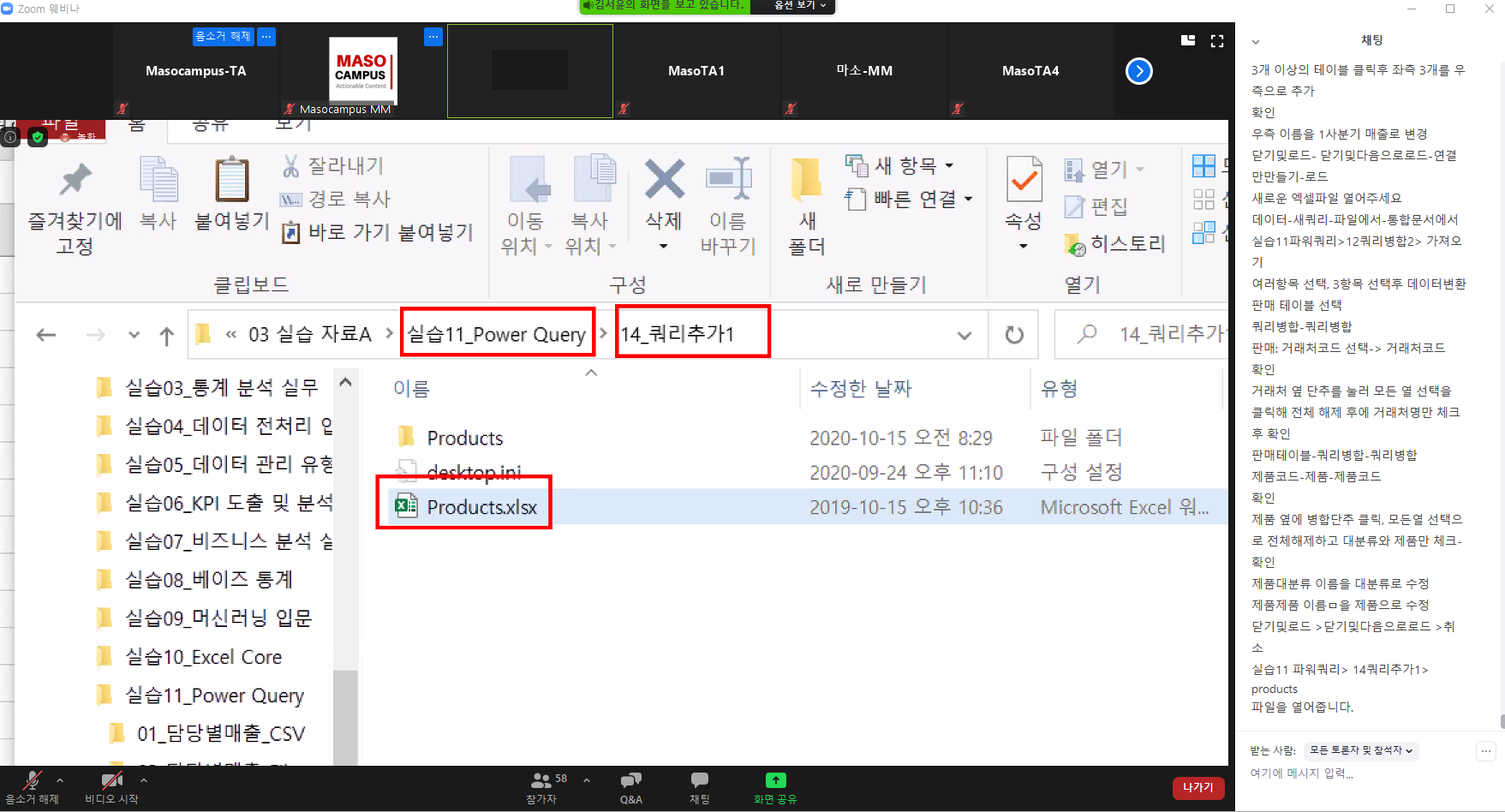Select the Products.xlsx file
The image size is (1505, 812).
click(x=481, y=507)
